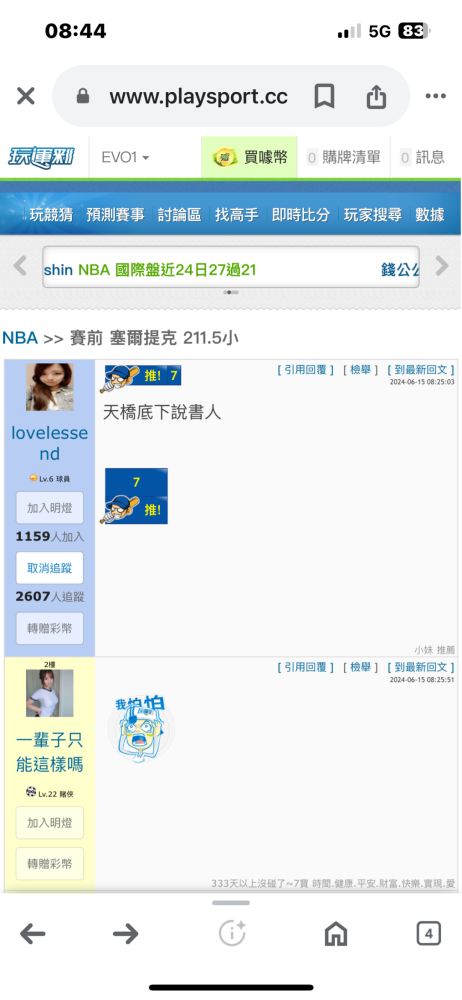Toggle 取消追蹤 for lovelessend
Viewport: 462px width, 1000px height.
[x=50, y=568]
